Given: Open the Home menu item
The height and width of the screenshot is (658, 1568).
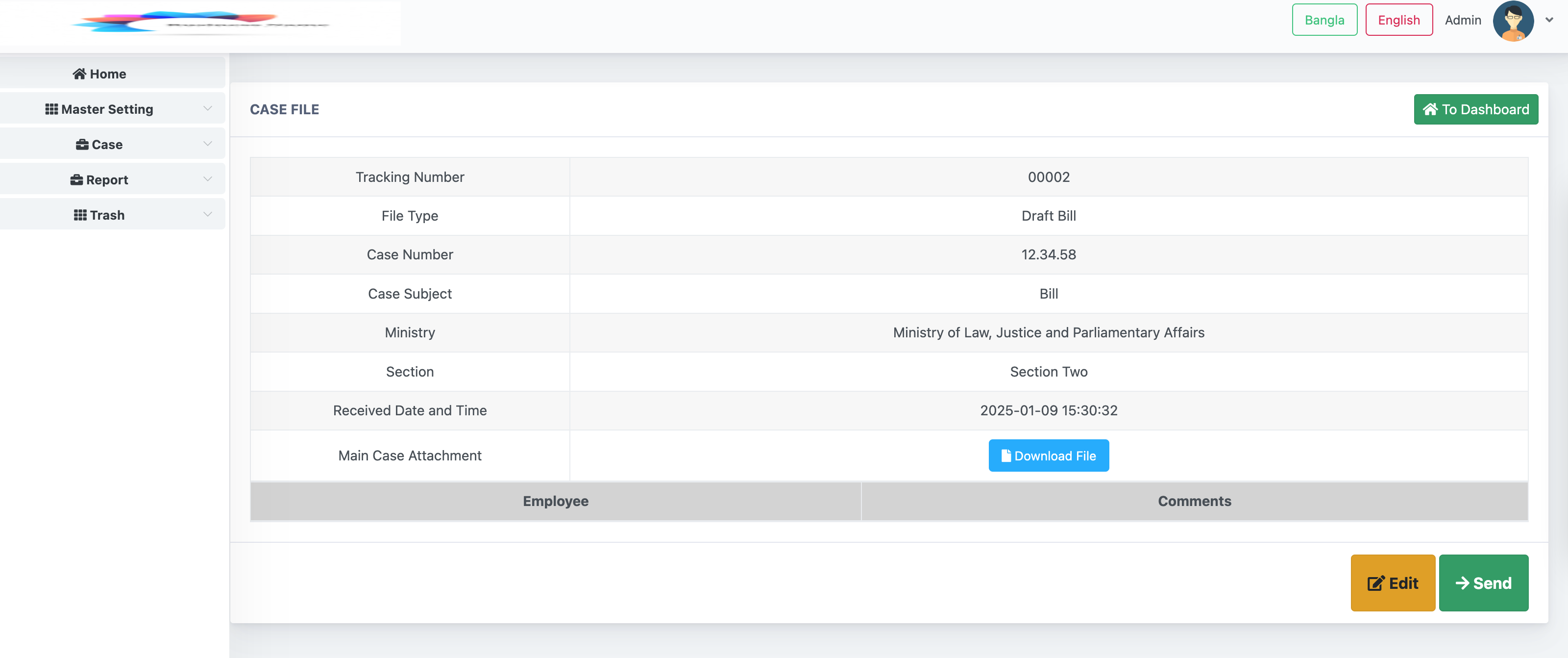Looking at the screenshot, I should [113, 73].
